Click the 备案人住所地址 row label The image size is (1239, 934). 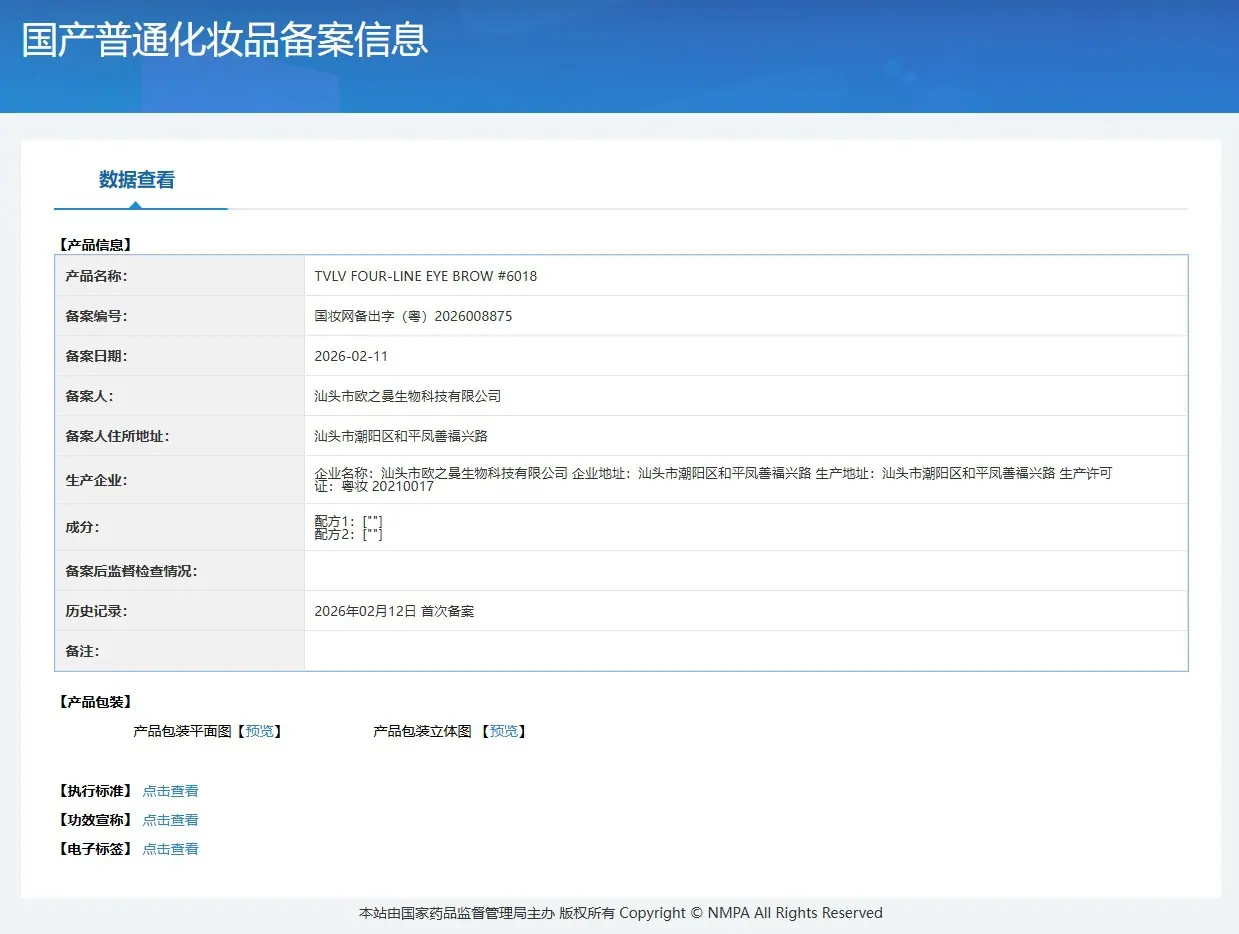pos(117,436)
